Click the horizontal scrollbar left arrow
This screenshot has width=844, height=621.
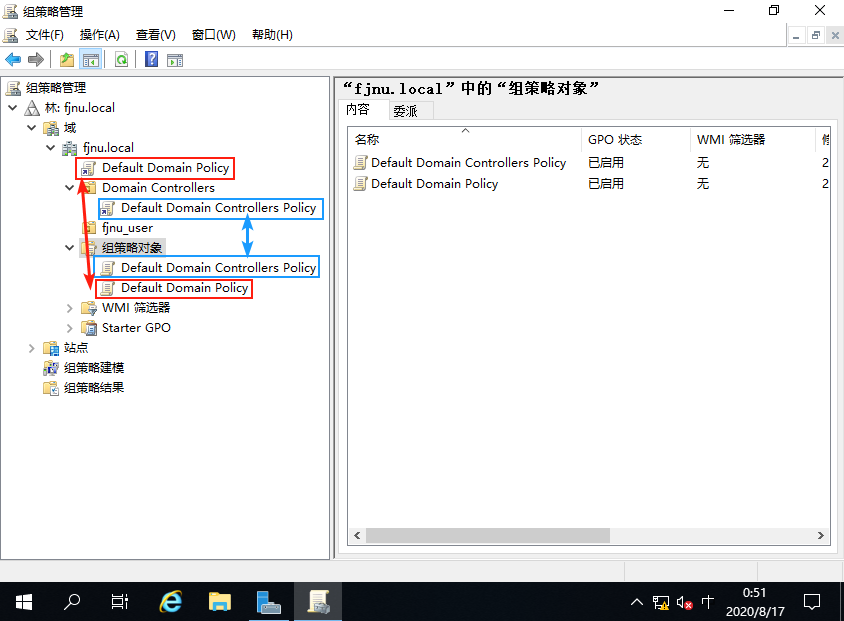(x=357, y=535)
